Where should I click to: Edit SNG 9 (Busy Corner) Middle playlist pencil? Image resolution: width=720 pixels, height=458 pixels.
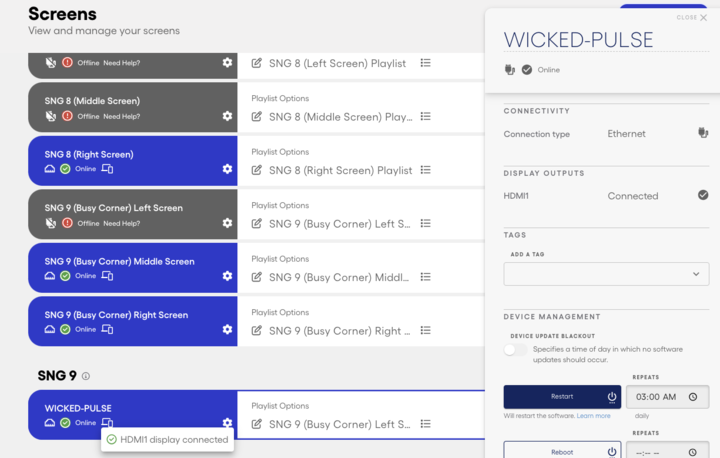(x=257, y=277)
